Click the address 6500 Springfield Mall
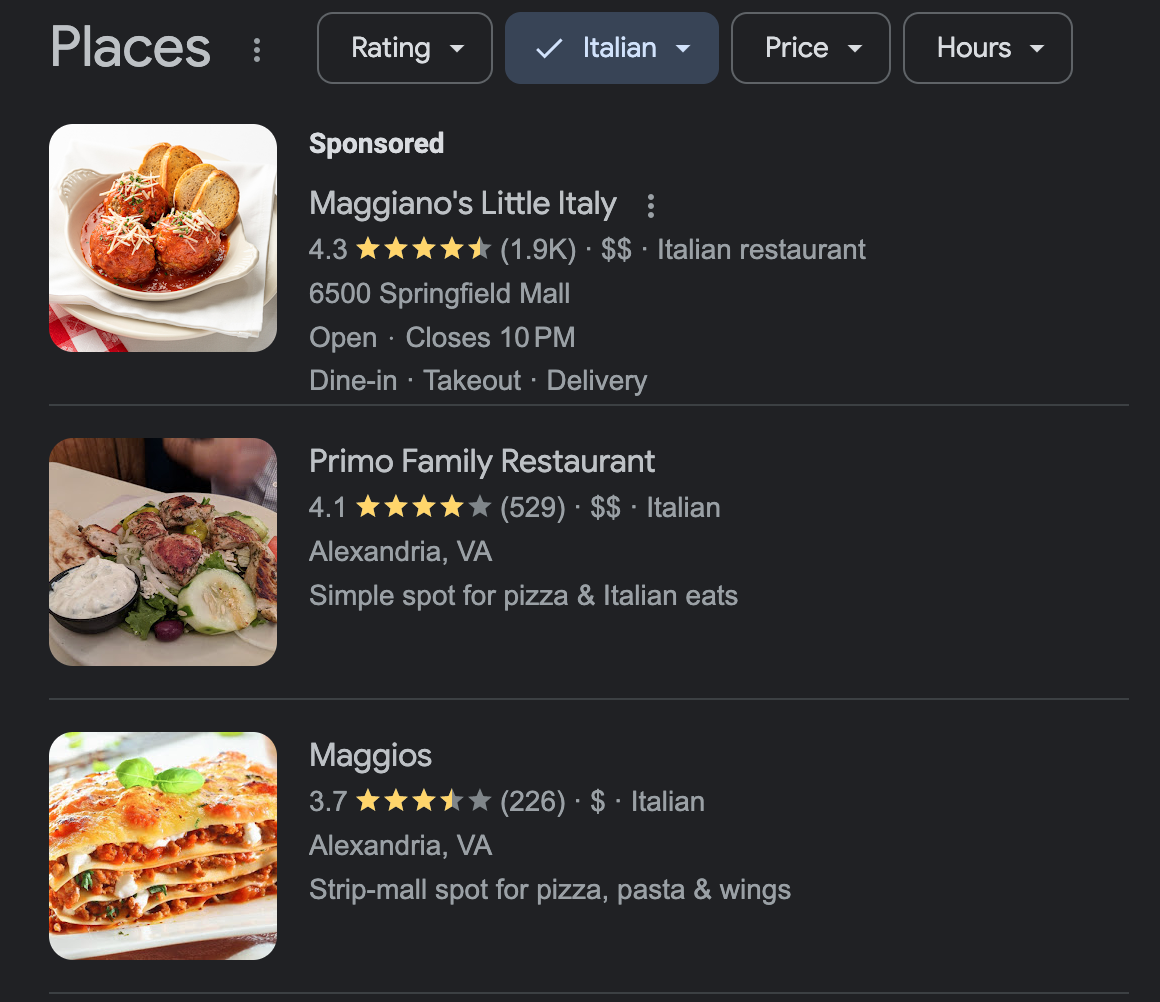The image size is (1160, 1002). 439,293
